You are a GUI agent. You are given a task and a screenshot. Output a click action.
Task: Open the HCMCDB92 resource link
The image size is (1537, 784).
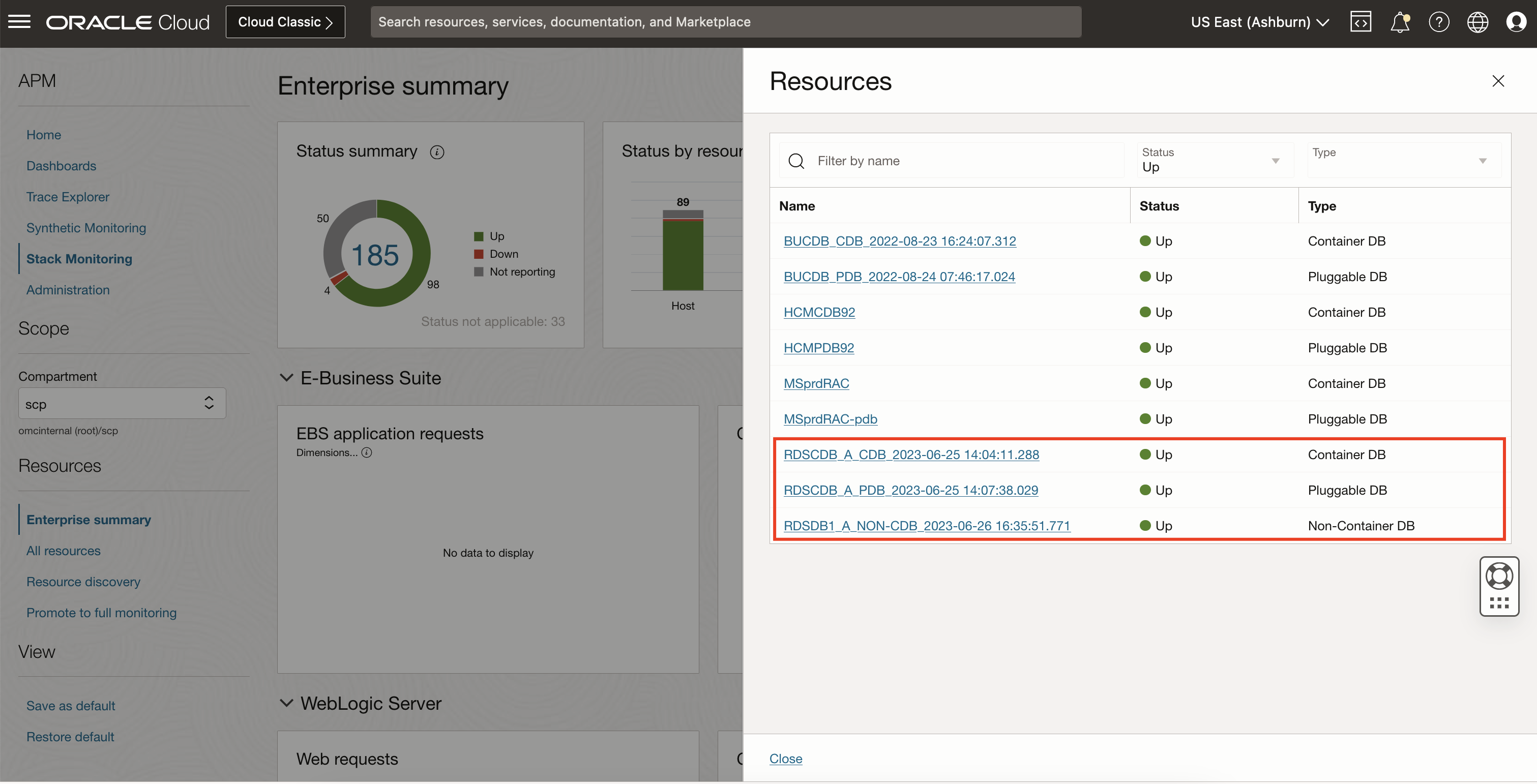click(x=819, y=312)
